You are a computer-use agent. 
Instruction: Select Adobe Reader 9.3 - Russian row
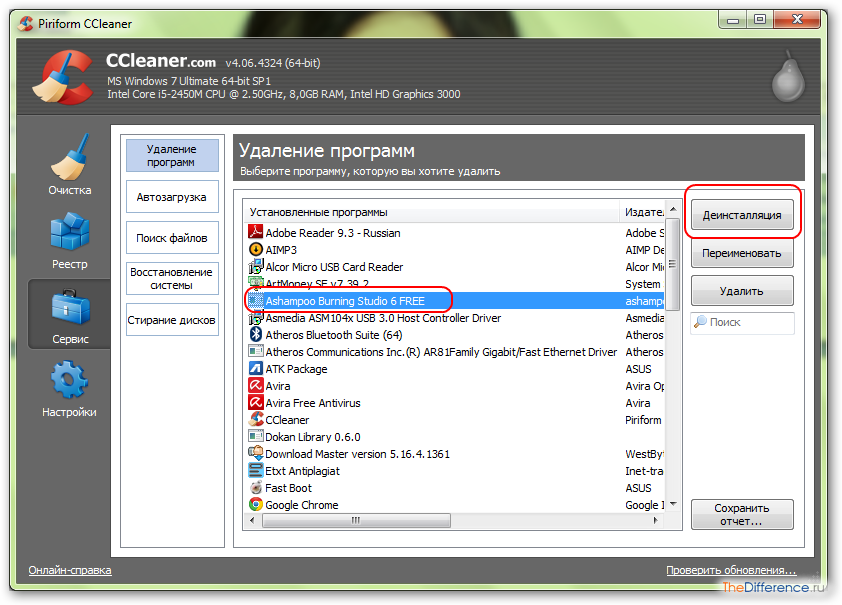(x=455, y=232)
